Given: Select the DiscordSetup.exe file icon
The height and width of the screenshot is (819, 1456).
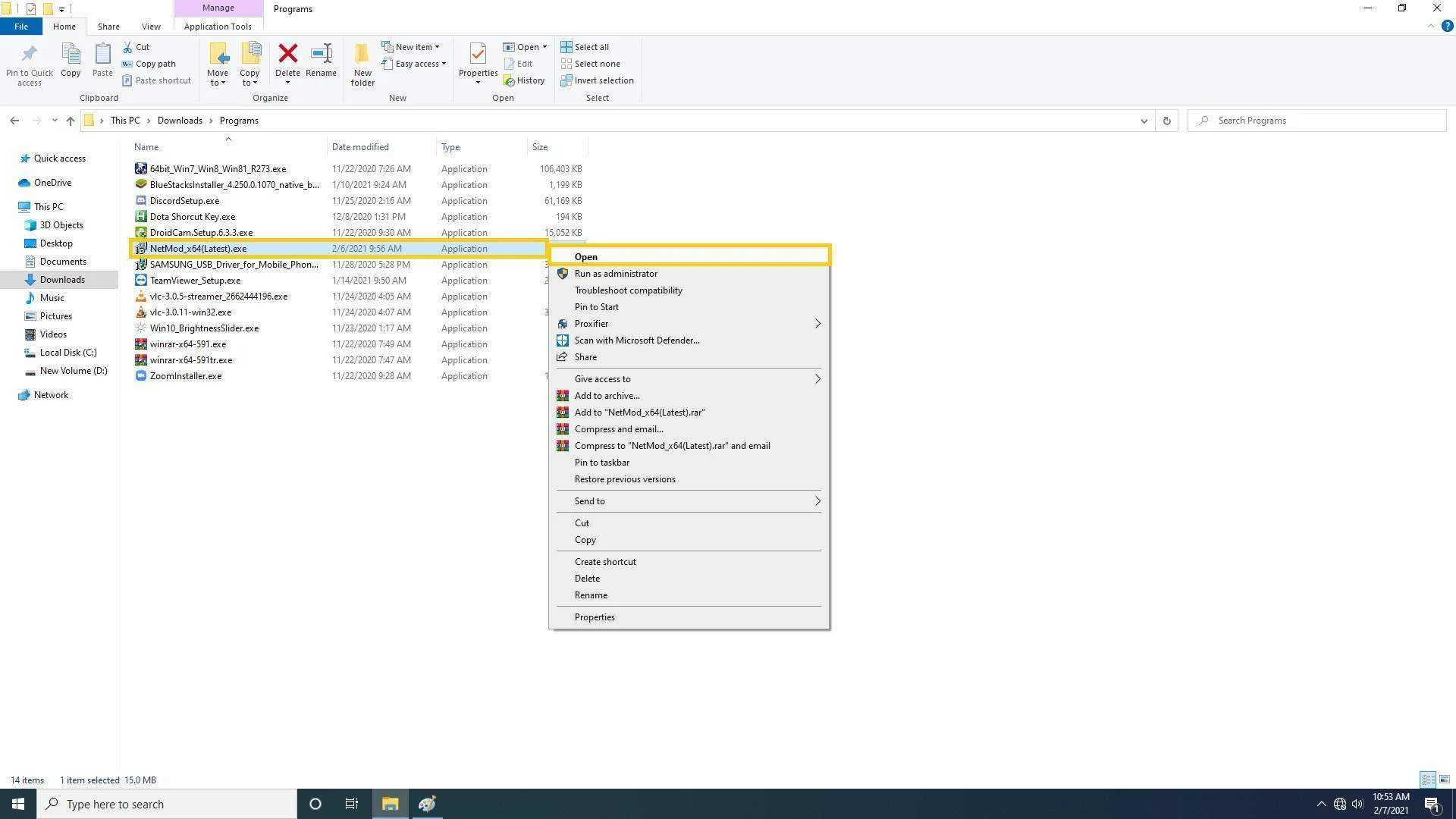Looking at the screenshot, I should coord(140,201).
